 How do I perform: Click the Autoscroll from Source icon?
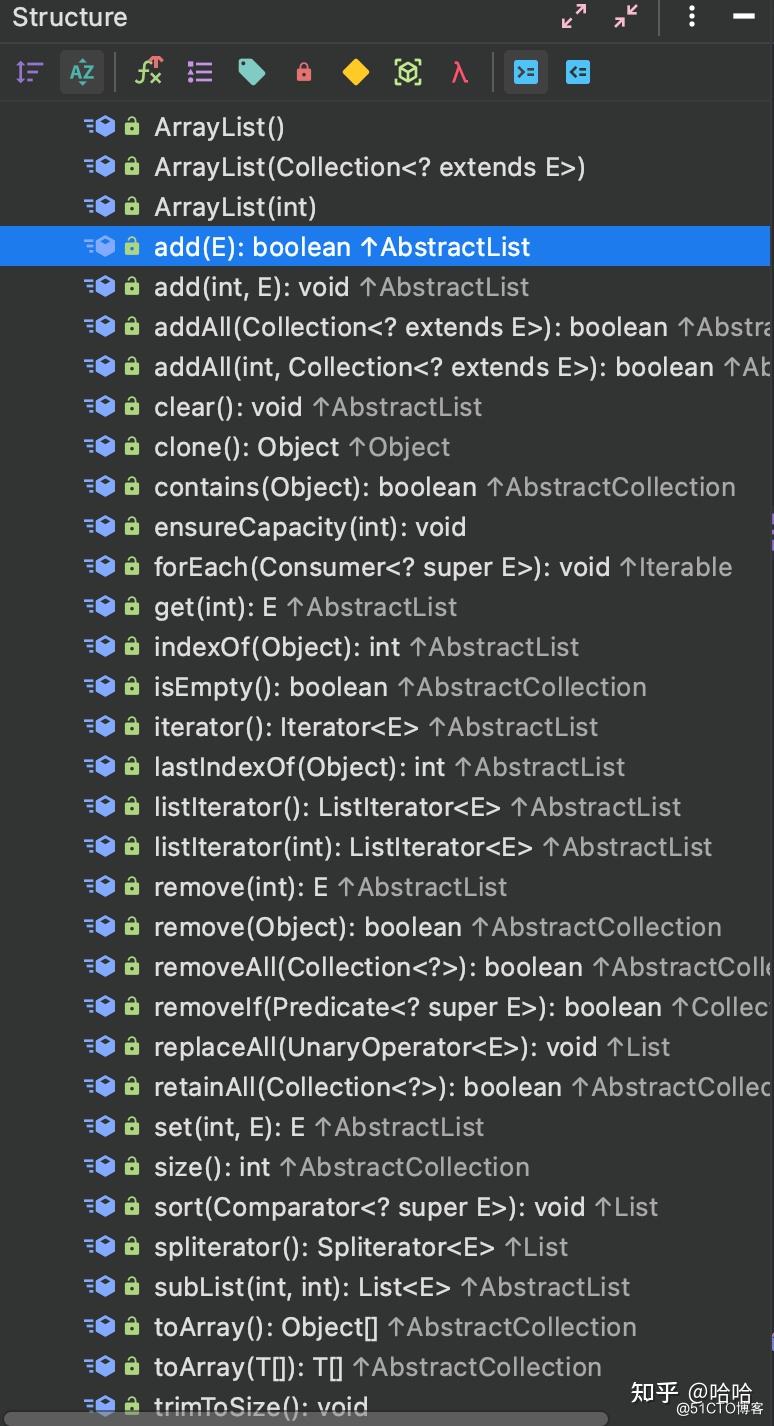point(578,72)
